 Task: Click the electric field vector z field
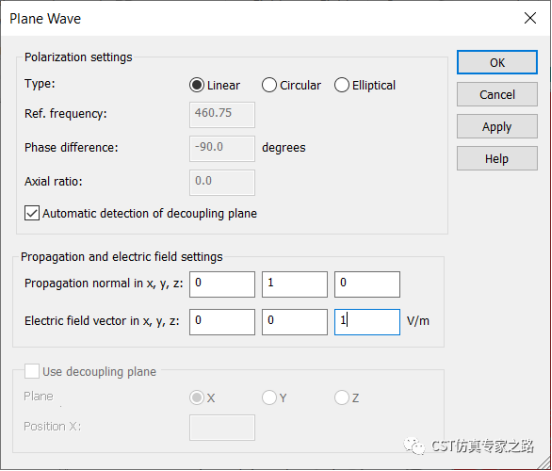[x=367, y=322]
